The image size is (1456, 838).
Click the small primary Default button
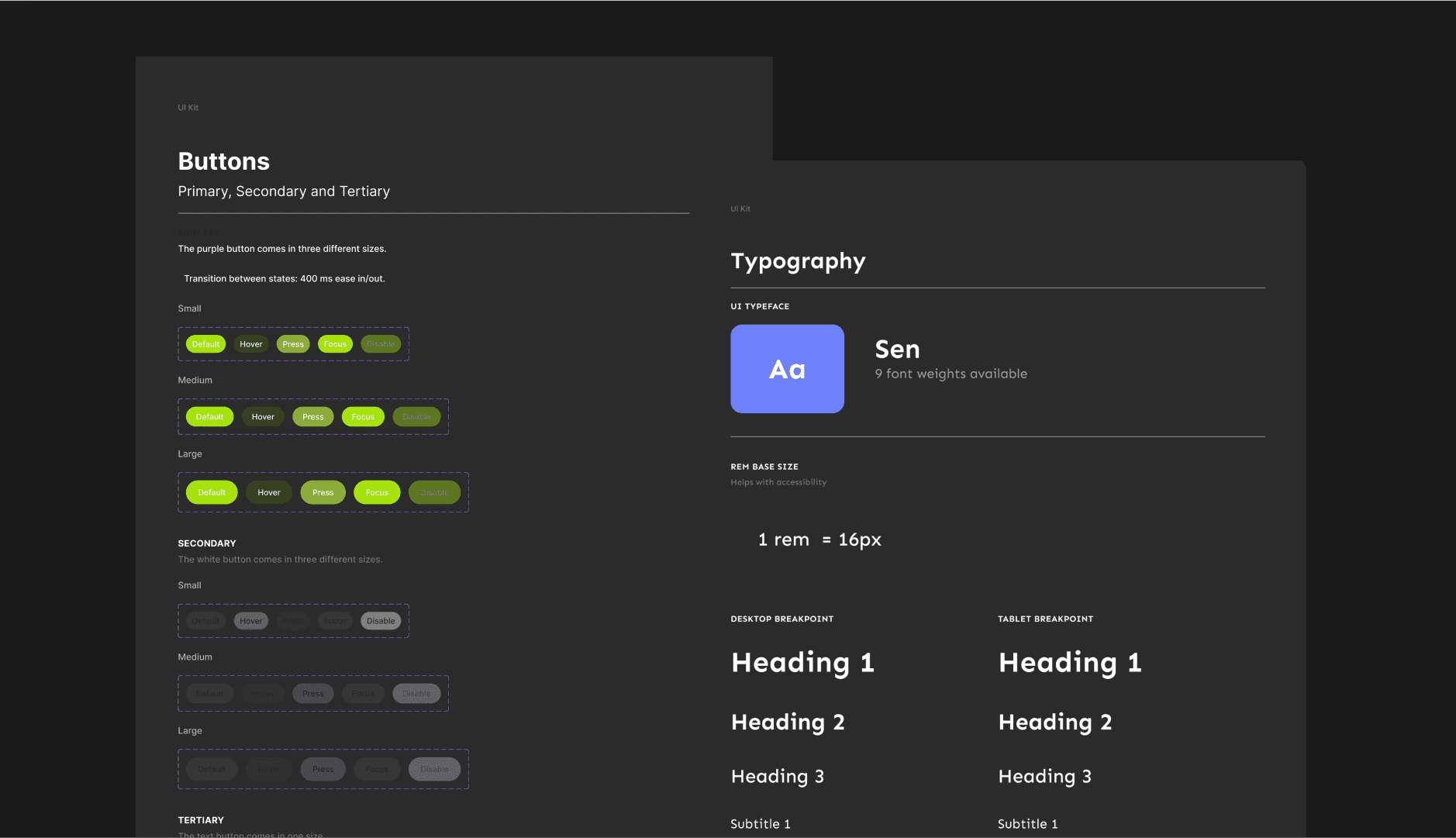(205, 344)
